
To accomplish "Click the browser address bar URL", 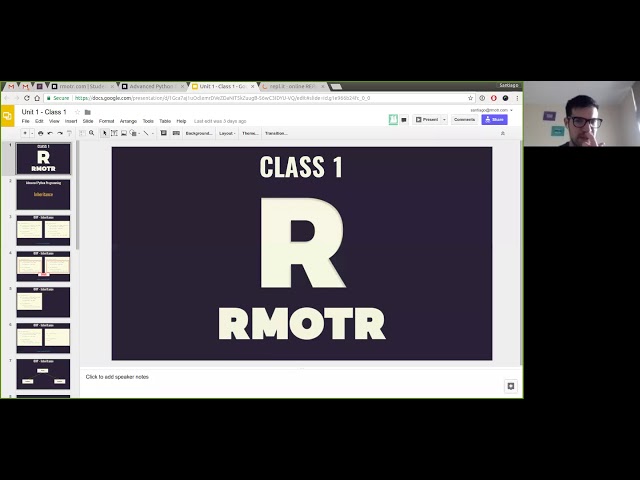I will 222,98.
